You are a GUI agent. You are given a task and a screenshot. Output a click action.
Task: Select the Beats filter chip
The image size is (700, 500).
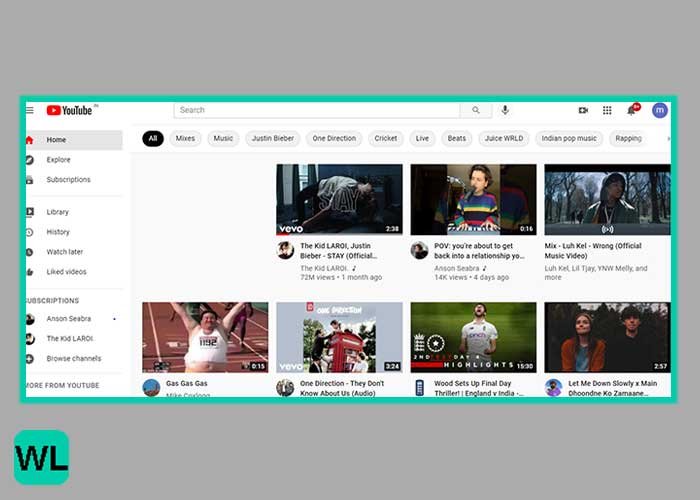(x=457, y=138)
